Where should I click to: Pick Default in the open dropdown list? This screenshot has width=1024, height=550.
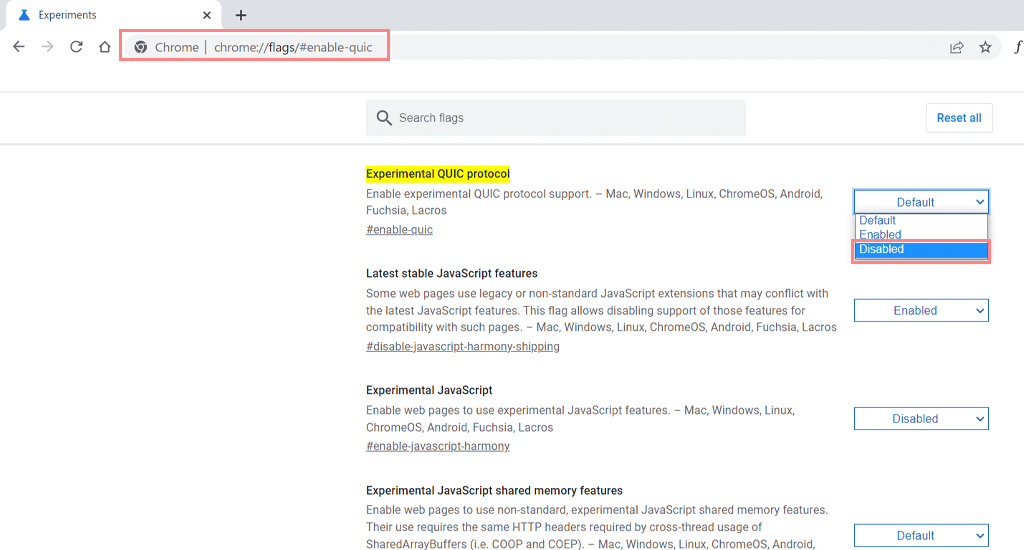[x=920, y=220]
